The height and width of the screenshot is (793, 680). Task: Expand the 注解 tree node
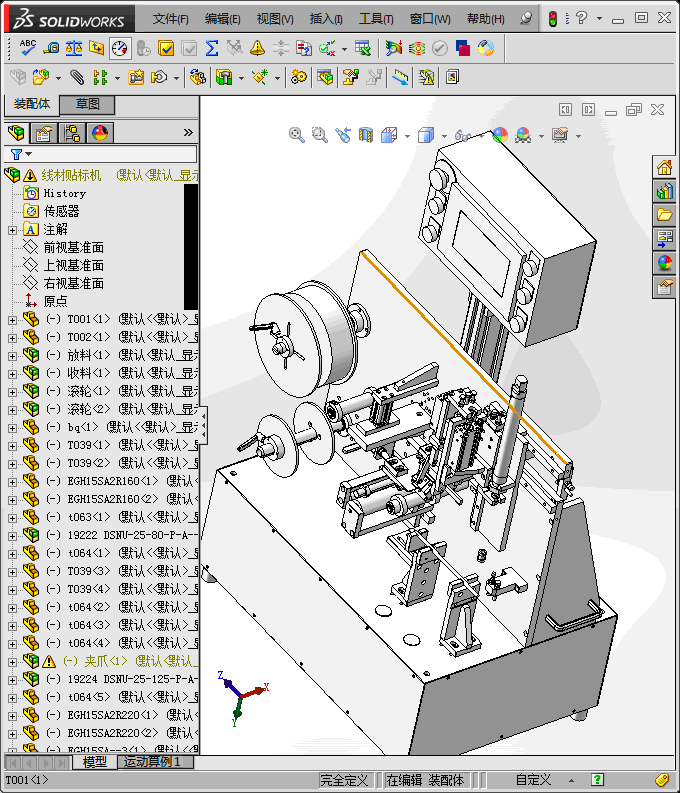12,230
